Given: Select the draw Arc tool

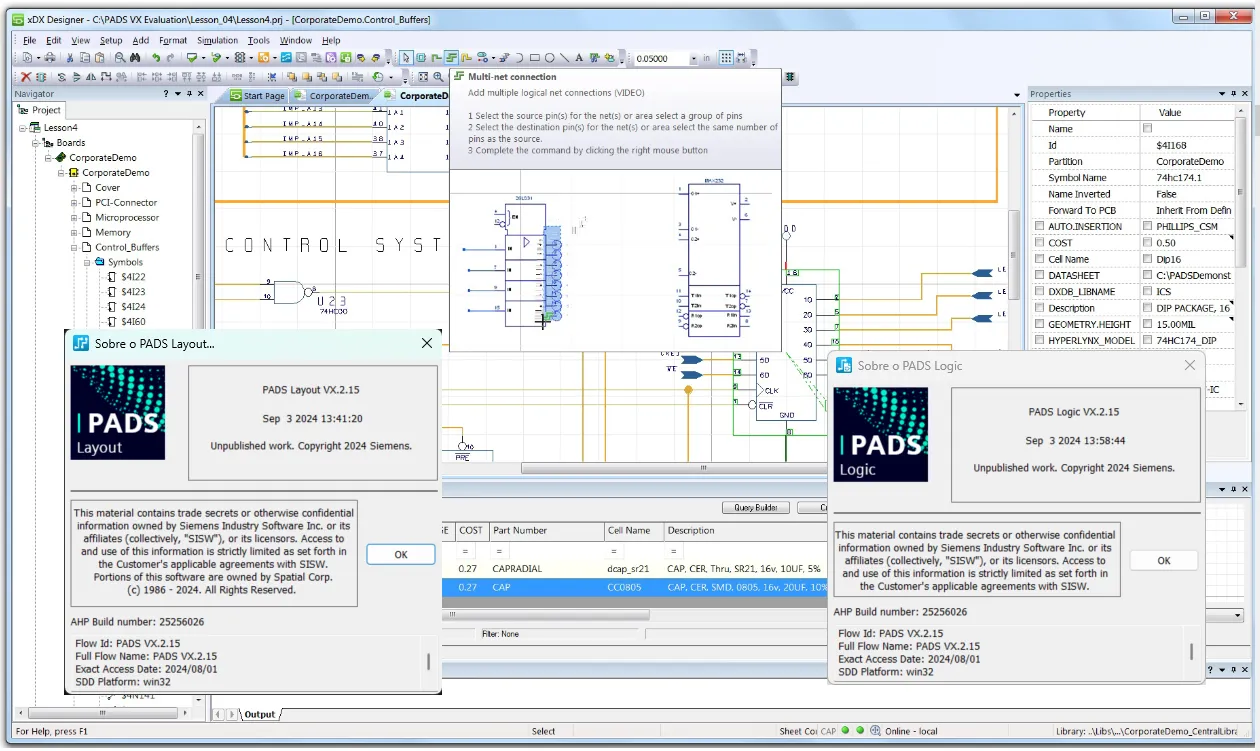Looking at the screenshot, I should pos(519,58).
